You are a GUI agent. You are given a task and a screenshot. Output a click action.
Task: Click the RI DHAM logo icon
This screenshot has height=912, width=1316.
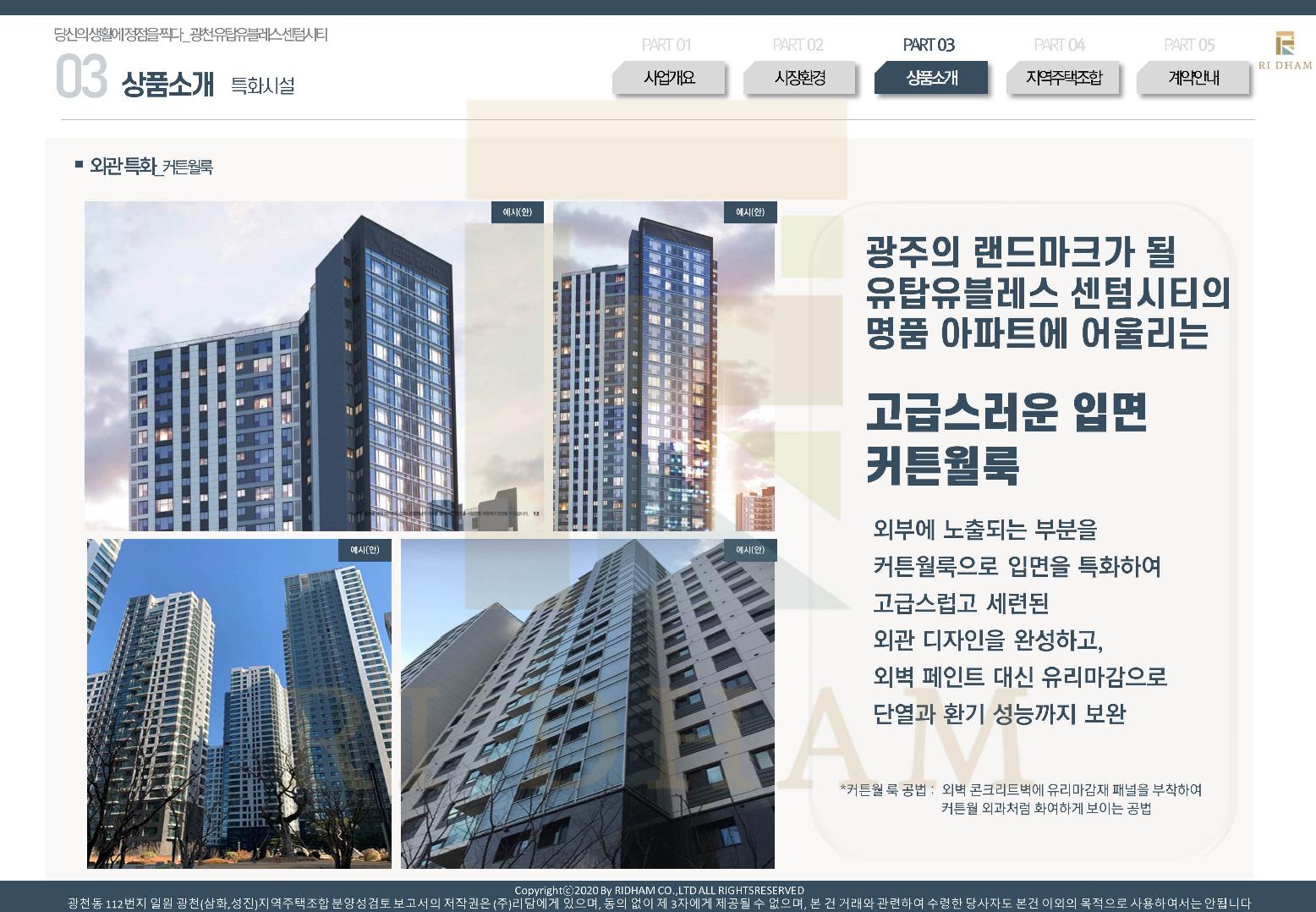click(x=1285, y=50)
